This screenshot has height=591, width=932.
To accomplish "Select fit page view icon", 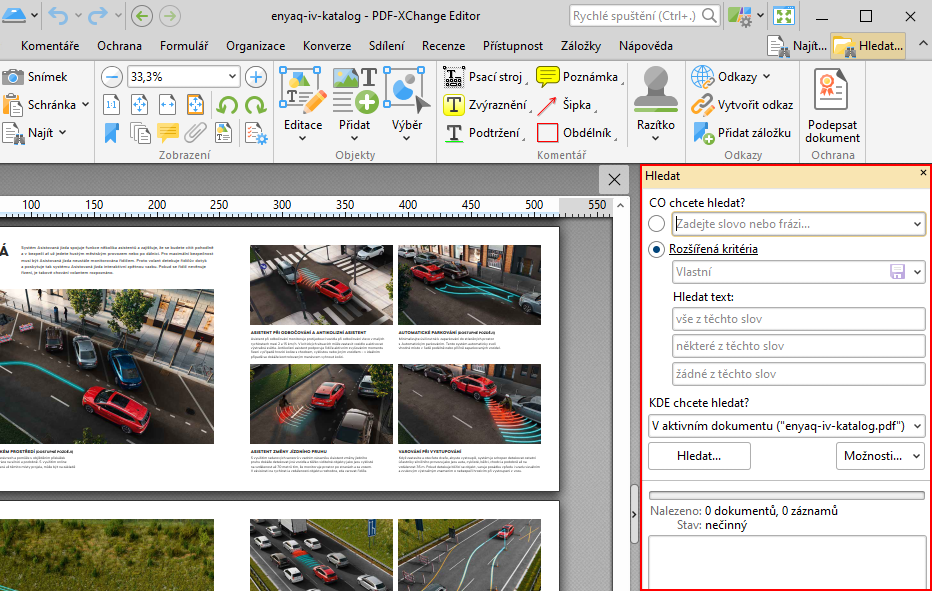I will click(139, 105).
